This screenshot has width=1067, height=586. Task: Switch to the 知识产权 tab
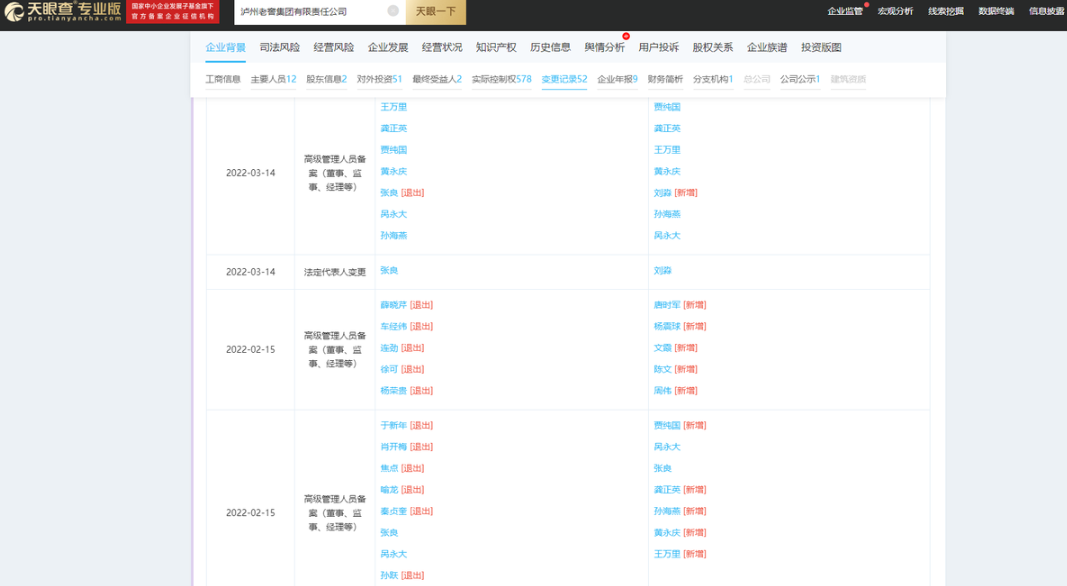[496, 47]
